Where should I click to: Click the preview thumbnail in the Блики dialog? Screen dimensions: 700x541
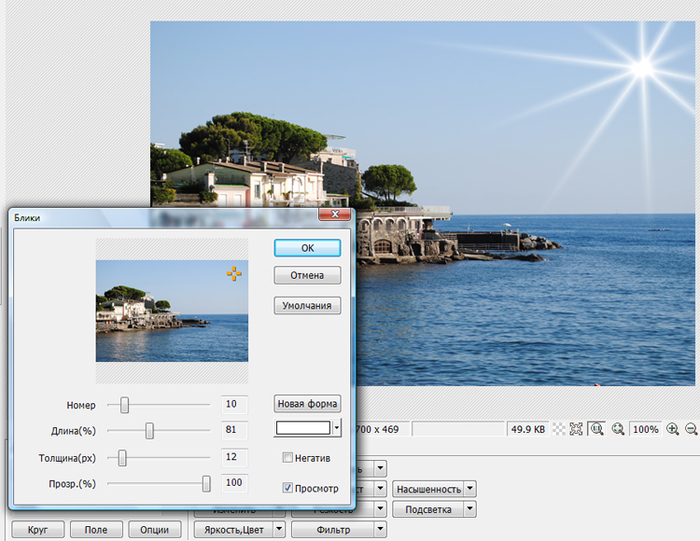tap(172, 311)
